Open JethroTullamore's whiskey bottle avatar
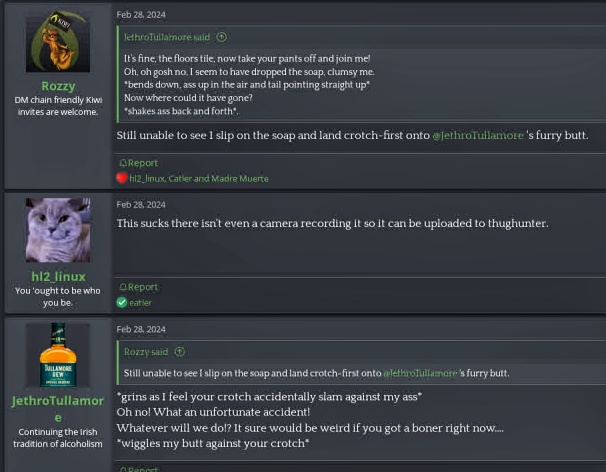 58,355
